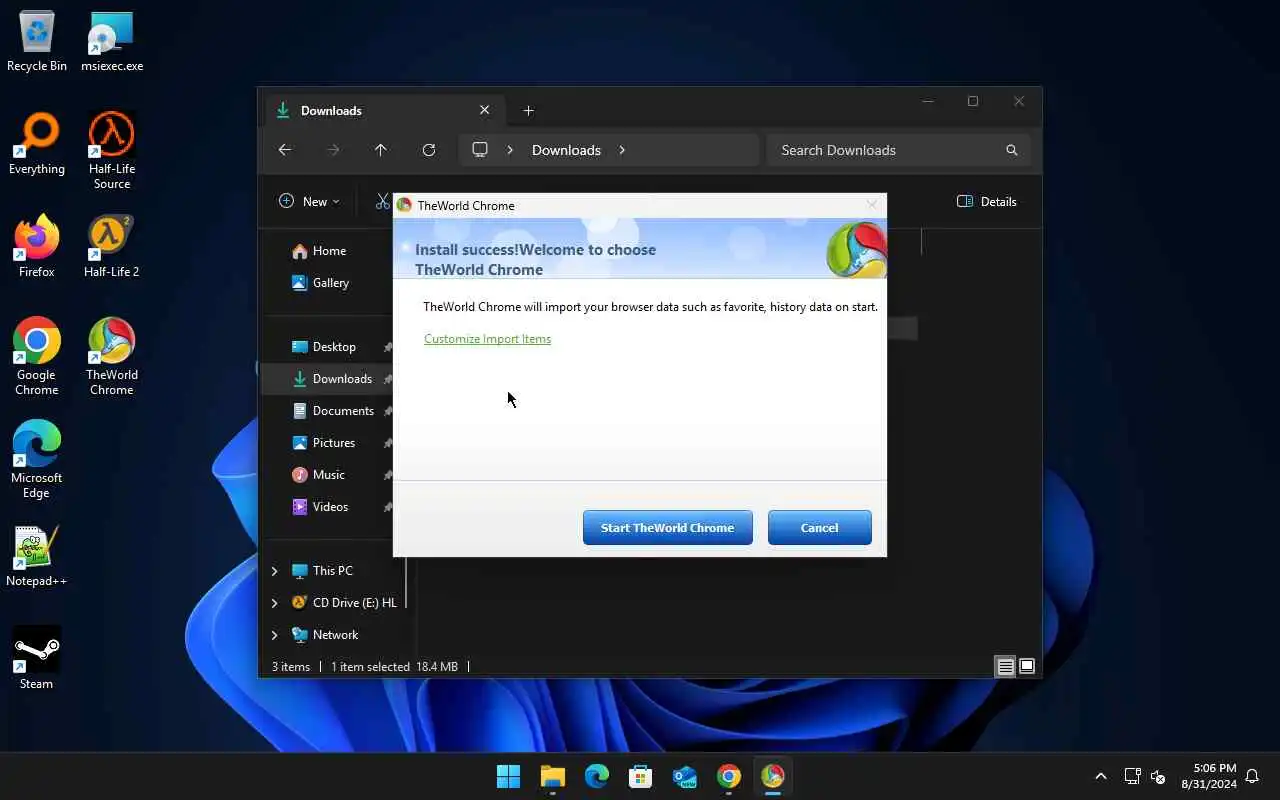Select the Half-Life Source desktop shortcut
The width and height of the screenshot is (1280, 800).
pyautogui.click(x=112, y=152)
